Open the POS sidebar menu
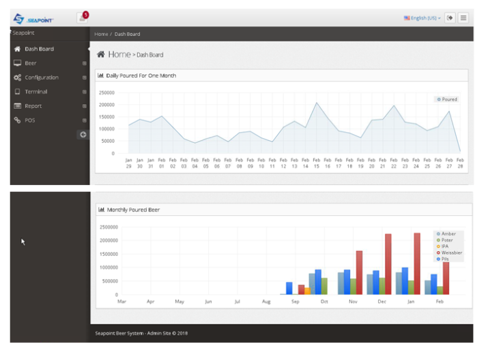Screen dimensions: 488x360 point(50,120)
